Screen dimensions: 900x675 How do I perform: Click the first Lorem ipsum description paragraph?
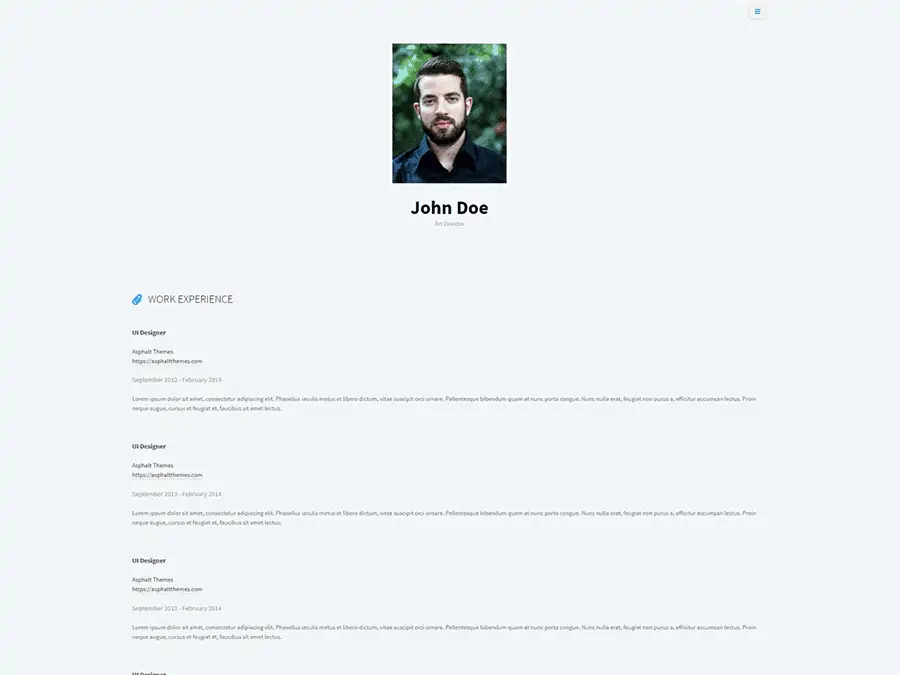point(444,404)
